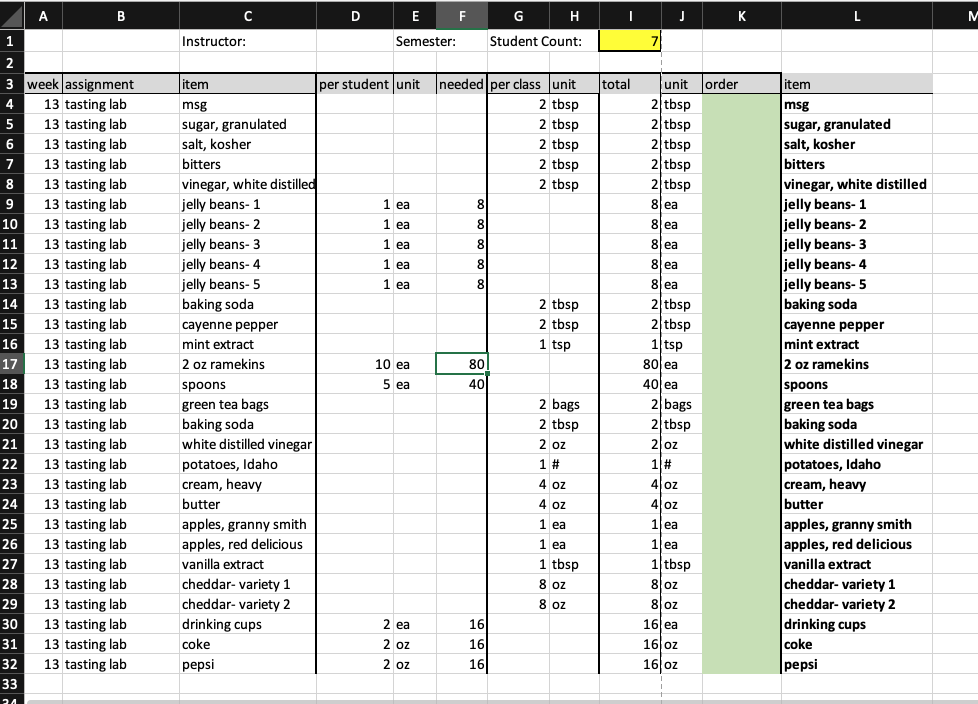Image resolution: width=978 pixels, height=704 pixels.
Task: Select the 'order' header cell
Action: click(742, 84)
